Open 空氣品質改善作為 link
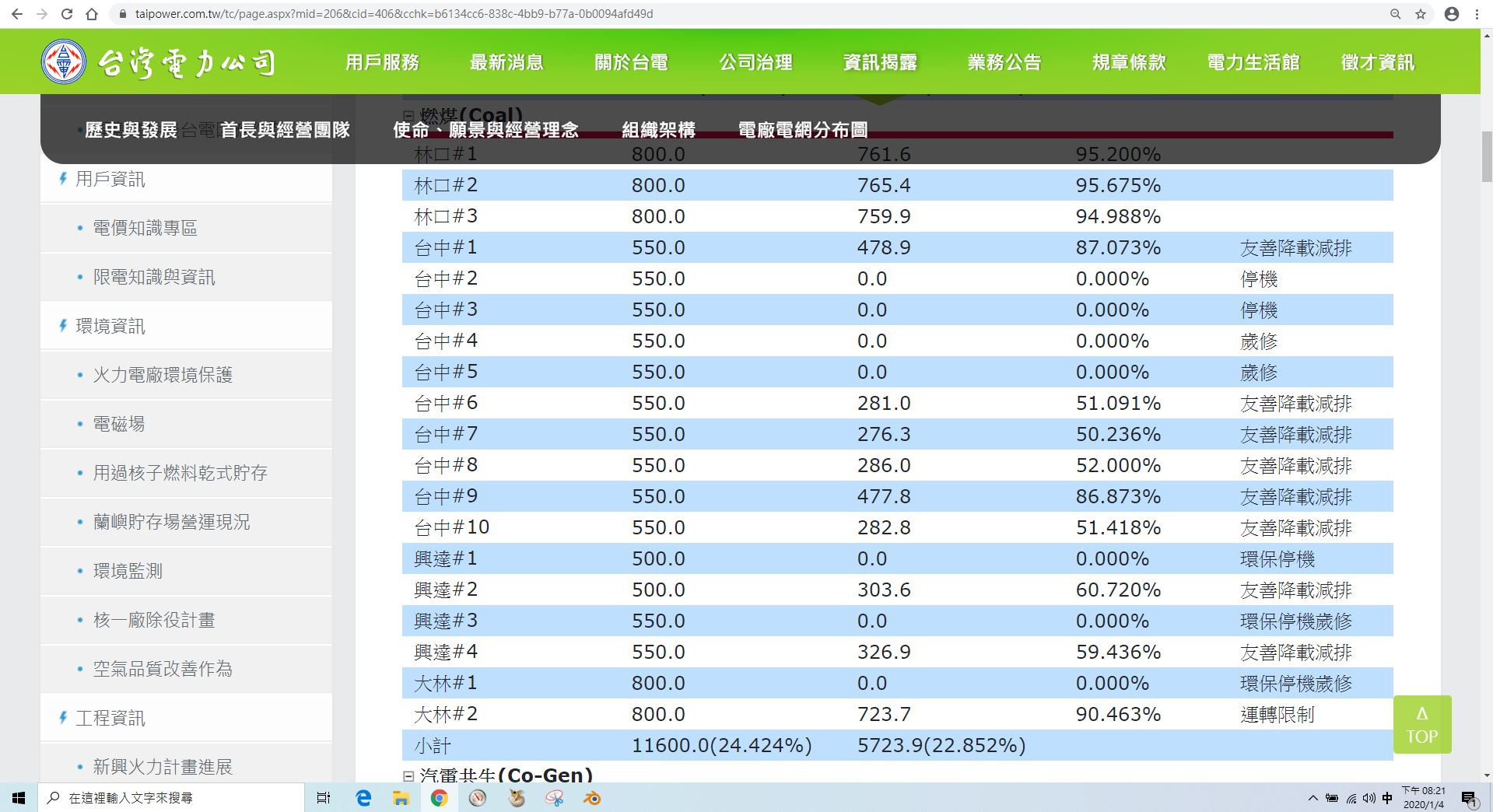The height and width of the screenshot is (812, 1493). [163, 669]
